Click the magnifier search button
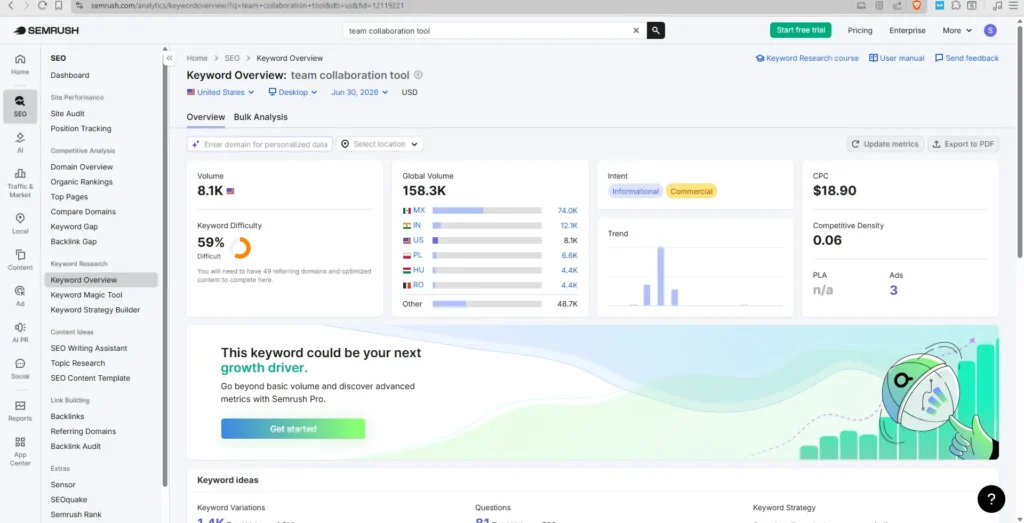The image size is (1024, 523). click(x=656, y=31)
